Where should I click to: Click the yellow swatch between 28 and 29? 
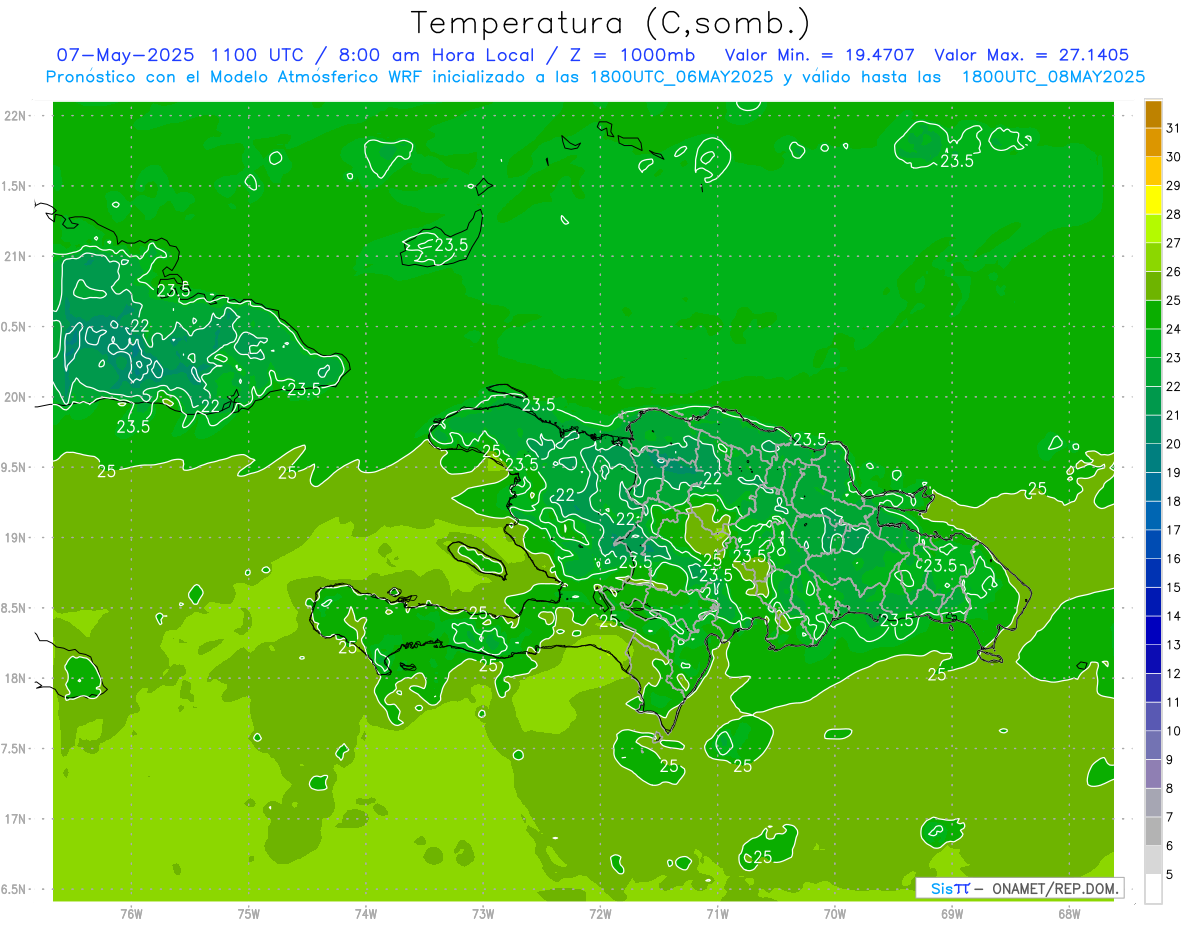[x=1153, y=200]
